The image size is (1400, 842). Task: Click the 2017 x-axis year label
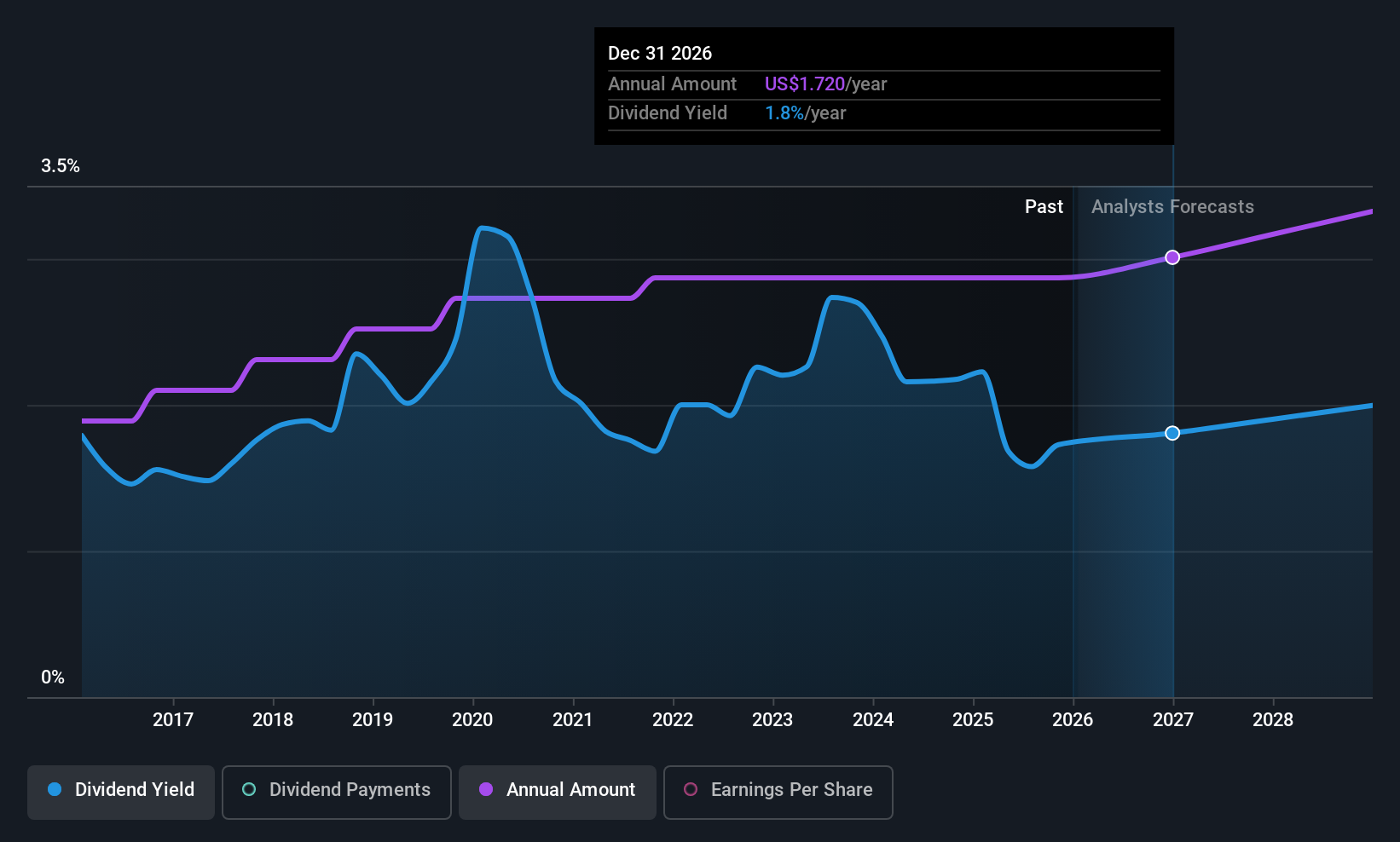click(173, 720)
